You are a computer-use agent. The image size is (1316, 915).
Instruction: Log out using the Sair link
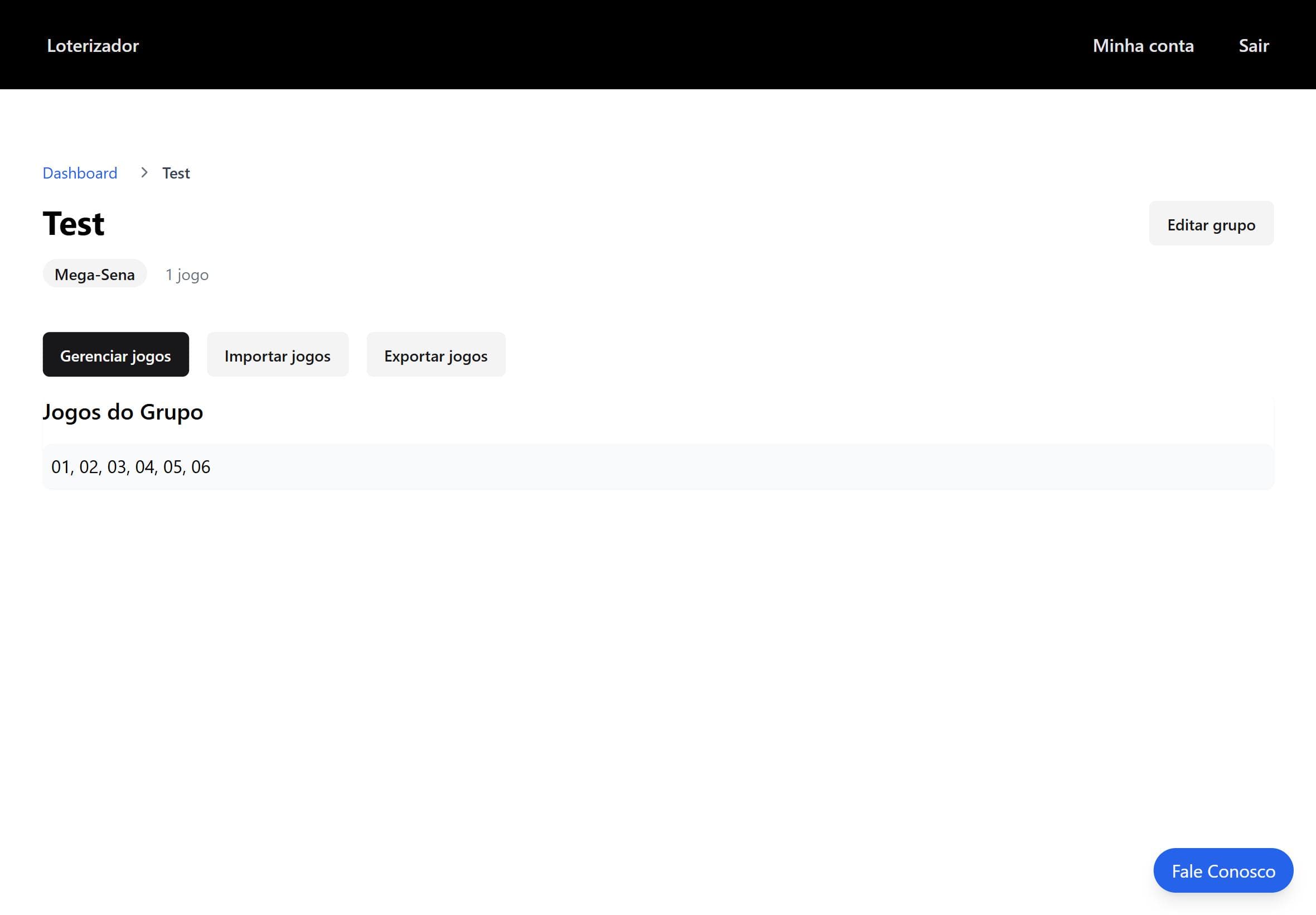point(1253,45)
